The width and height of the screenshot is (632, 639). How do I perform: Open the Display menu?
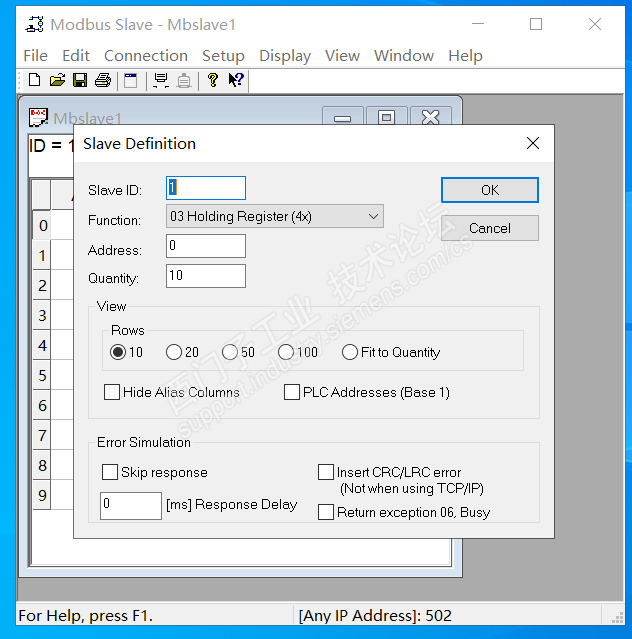tap(285, 55)
